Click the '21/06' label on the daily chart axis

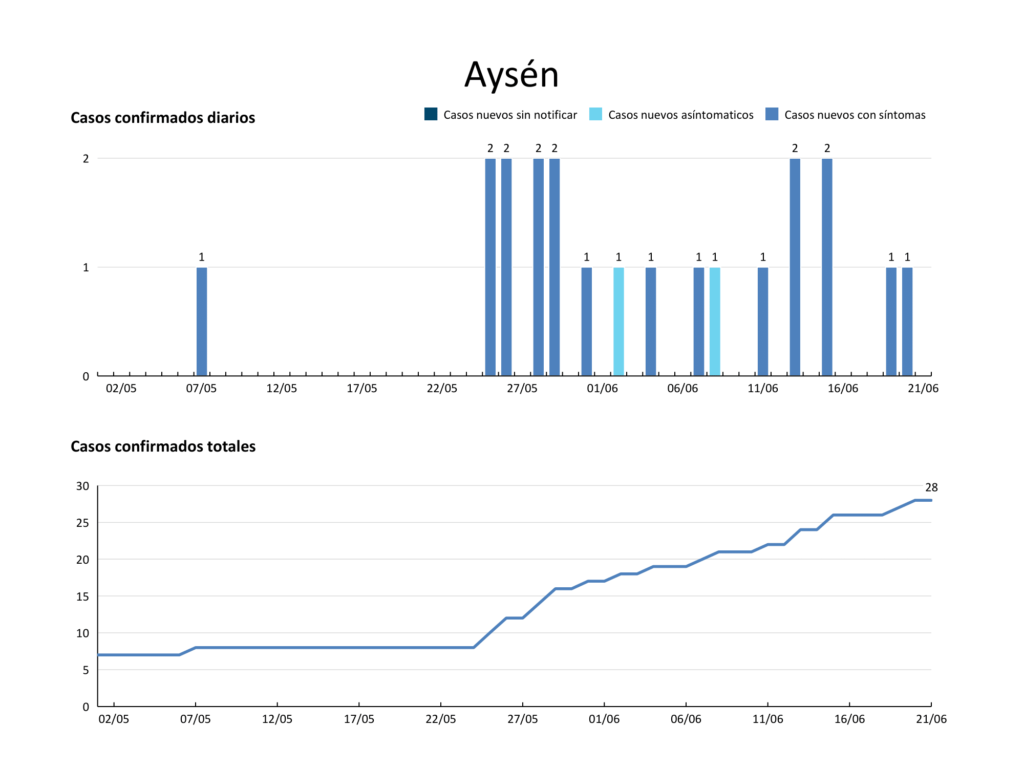click(923, 389)
